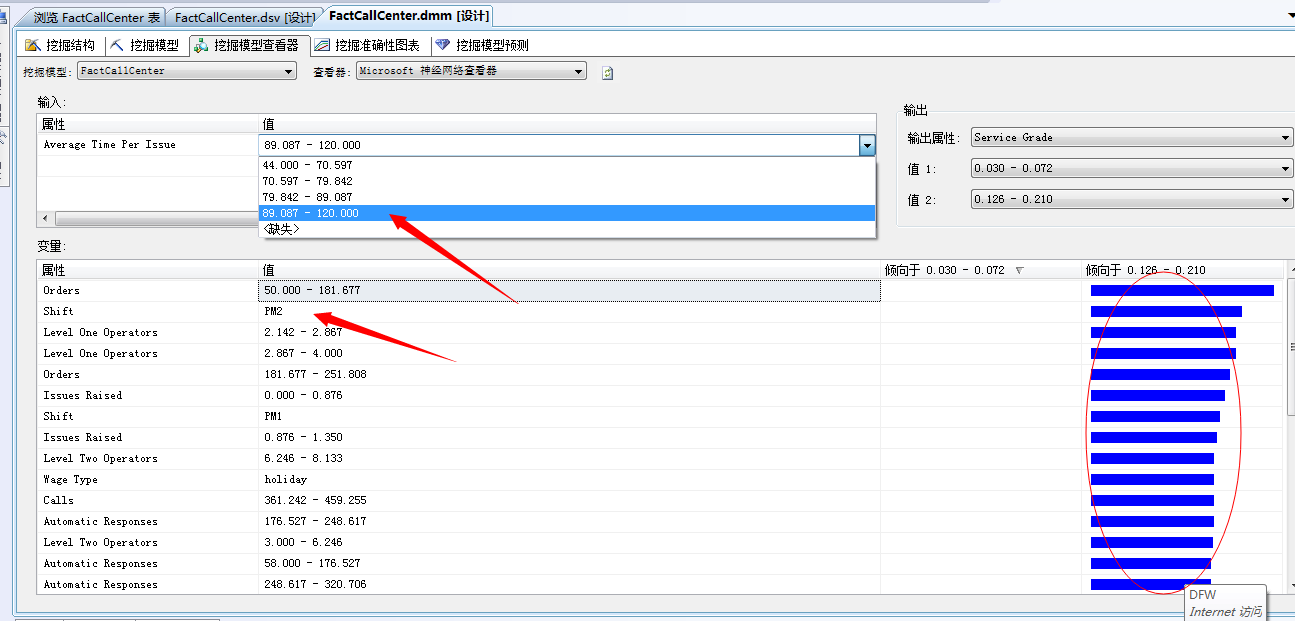Click the input 属性 column header
The height and width of the screenshot is (621, 1295).
pos(148,124)
